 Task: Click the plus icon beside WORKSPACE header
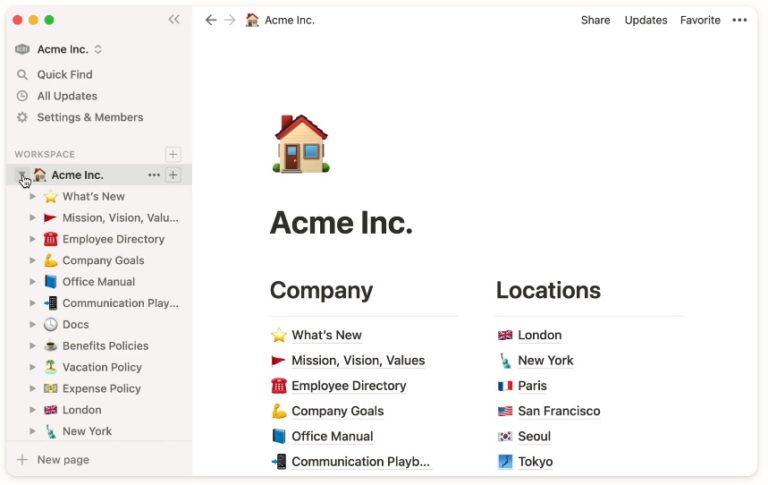tap(173, 154)
